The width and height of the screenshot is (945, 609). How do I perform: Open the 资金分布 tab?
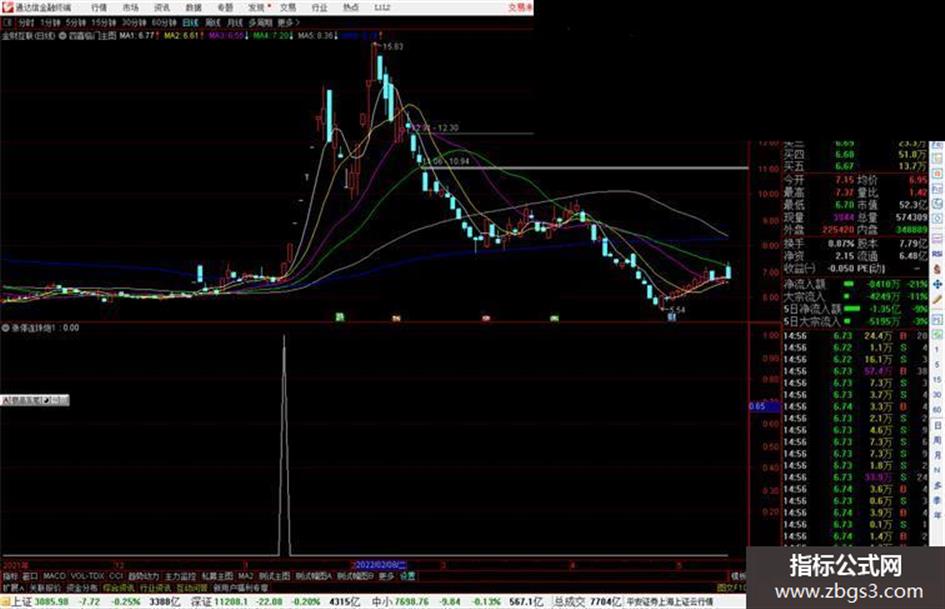tap(81, 587)
